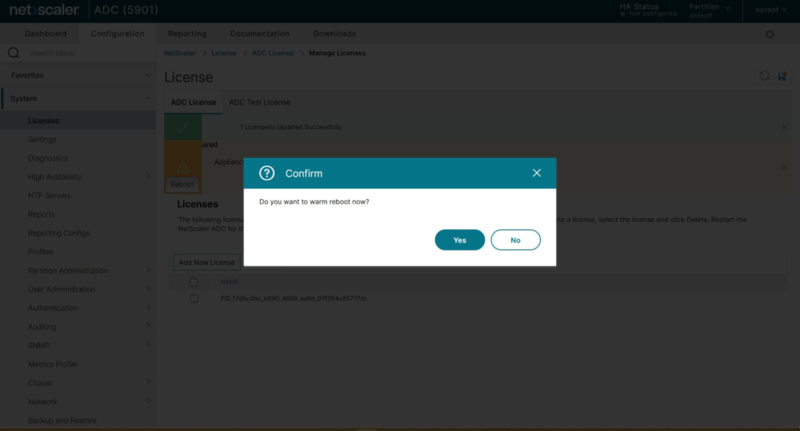Expand Network chevron

point(148,401)
